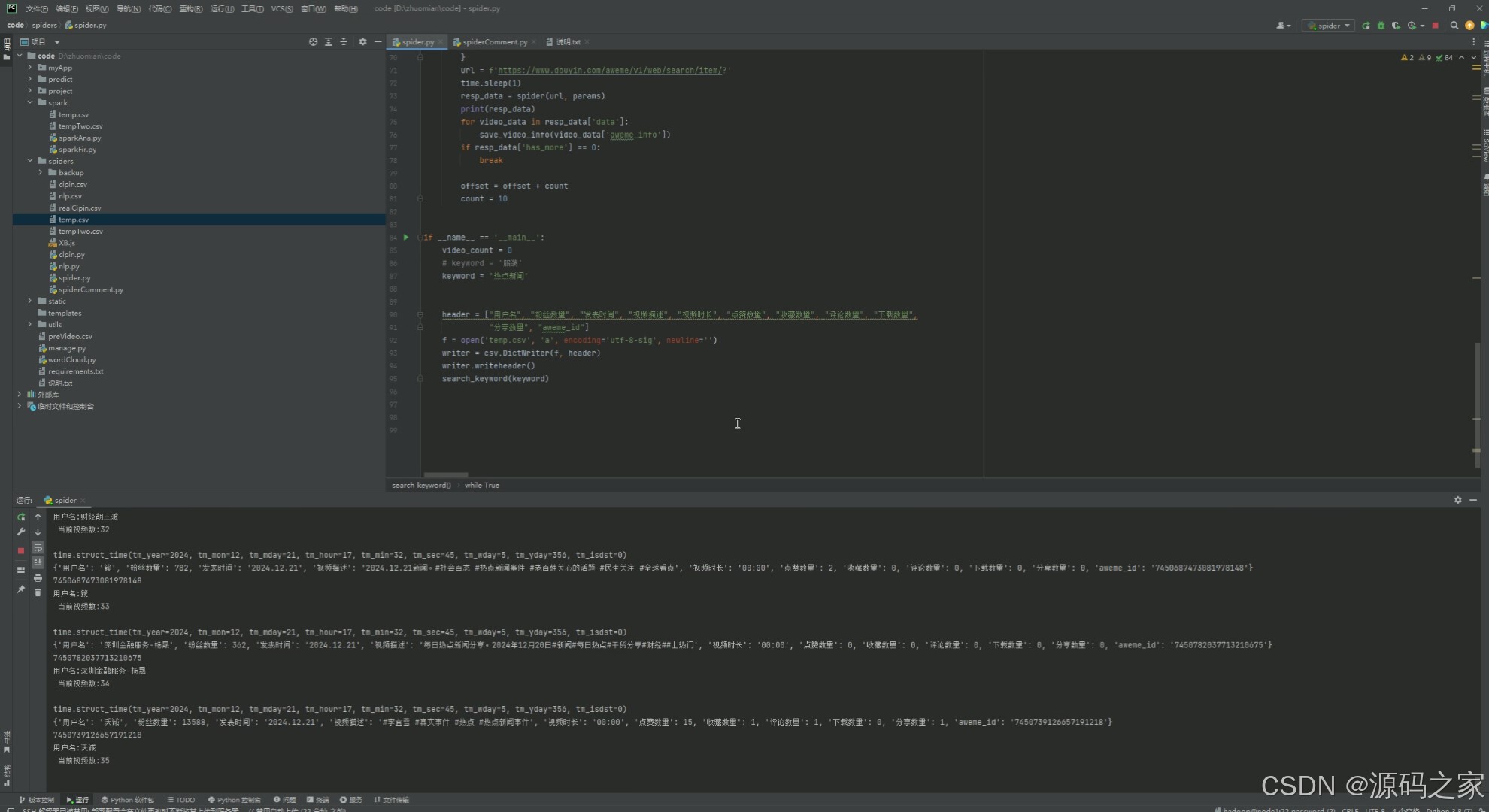
Task: Rerun spider from the Run panel
Action: (21, 517)
